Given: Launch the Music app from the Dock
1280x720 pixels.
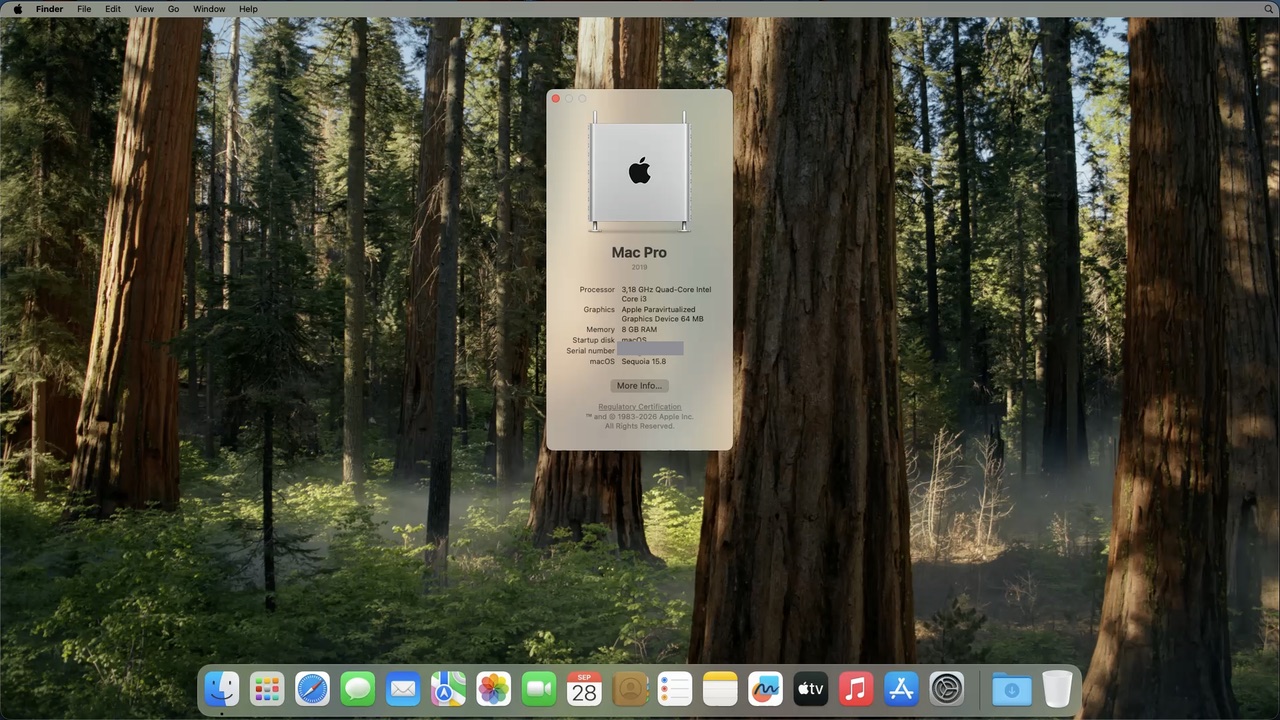Looking at the screenshot, I should 856,689.
